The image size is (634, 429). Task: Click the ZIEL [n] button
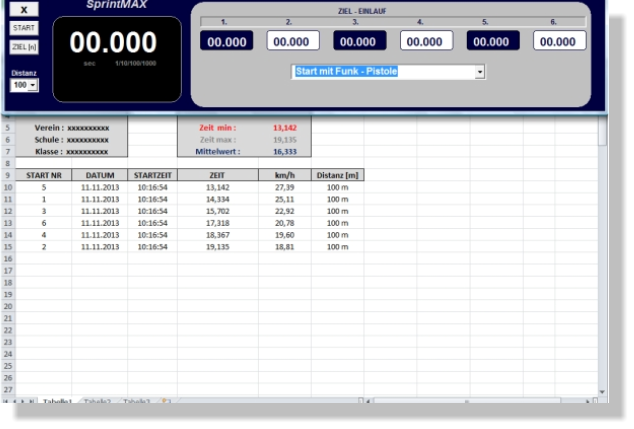coord(23,46)
